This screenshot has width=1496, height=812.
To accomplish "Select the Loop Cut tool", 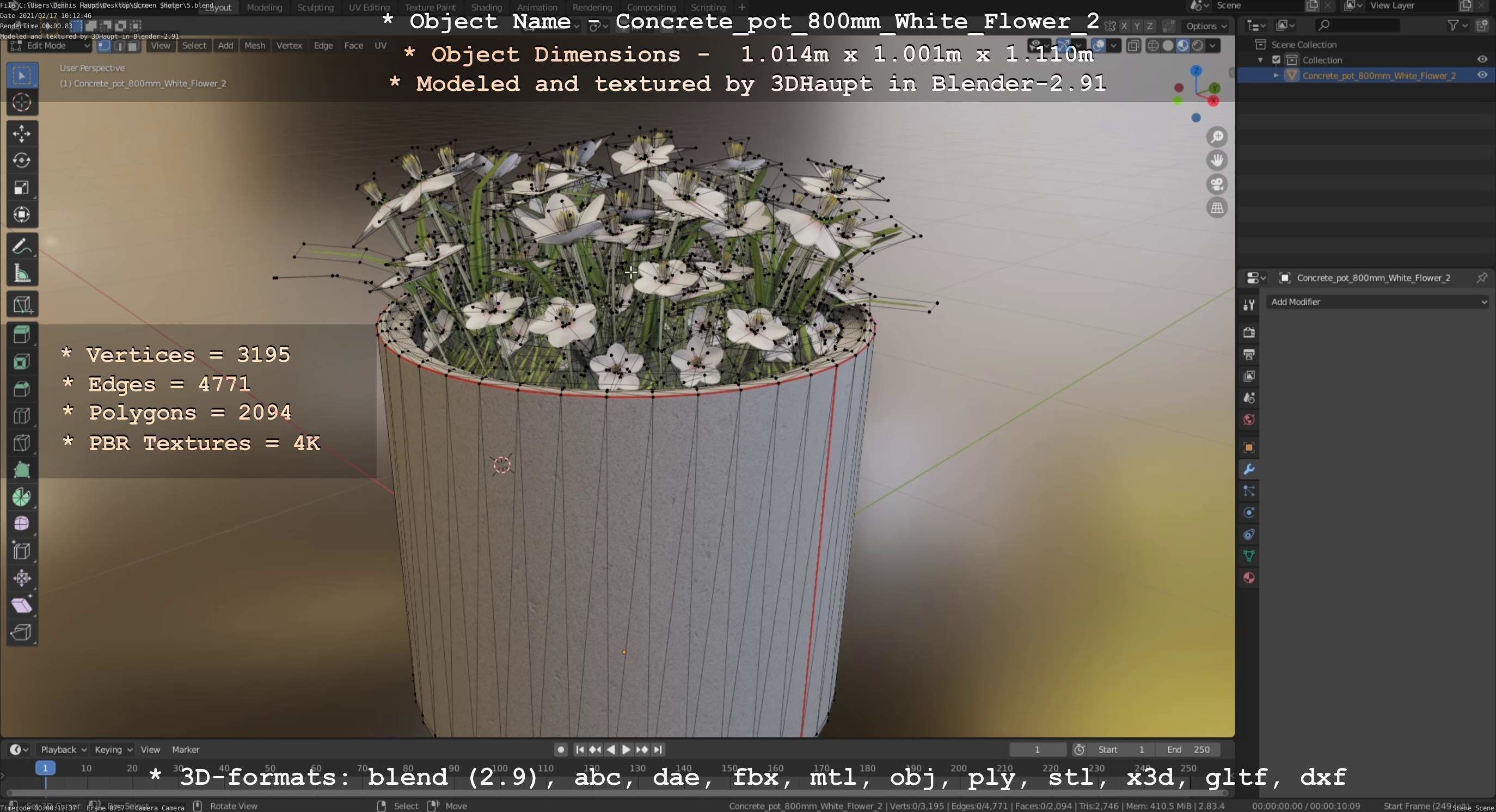I will point(22,416).
